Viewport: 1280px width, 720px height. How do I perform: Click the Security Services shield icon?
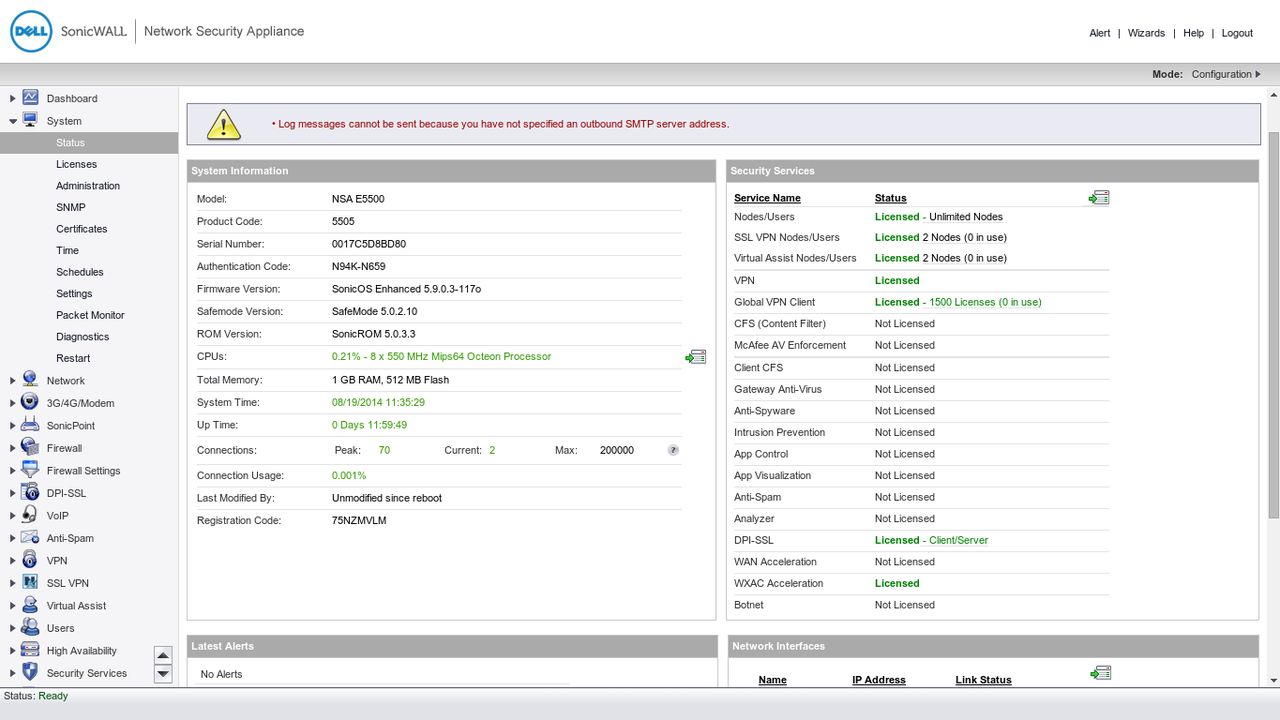[x=30, y=673]
